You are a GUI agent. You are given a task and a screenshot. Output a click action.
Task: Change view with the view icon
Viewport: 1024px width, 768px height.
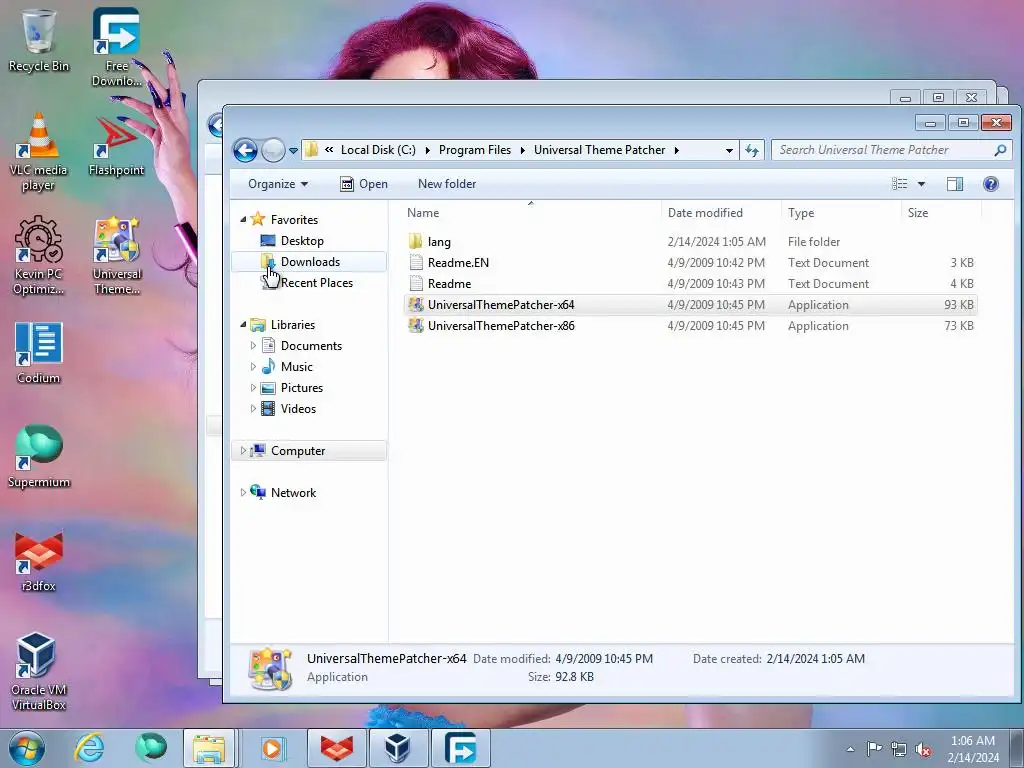click(x=900, y=184)
